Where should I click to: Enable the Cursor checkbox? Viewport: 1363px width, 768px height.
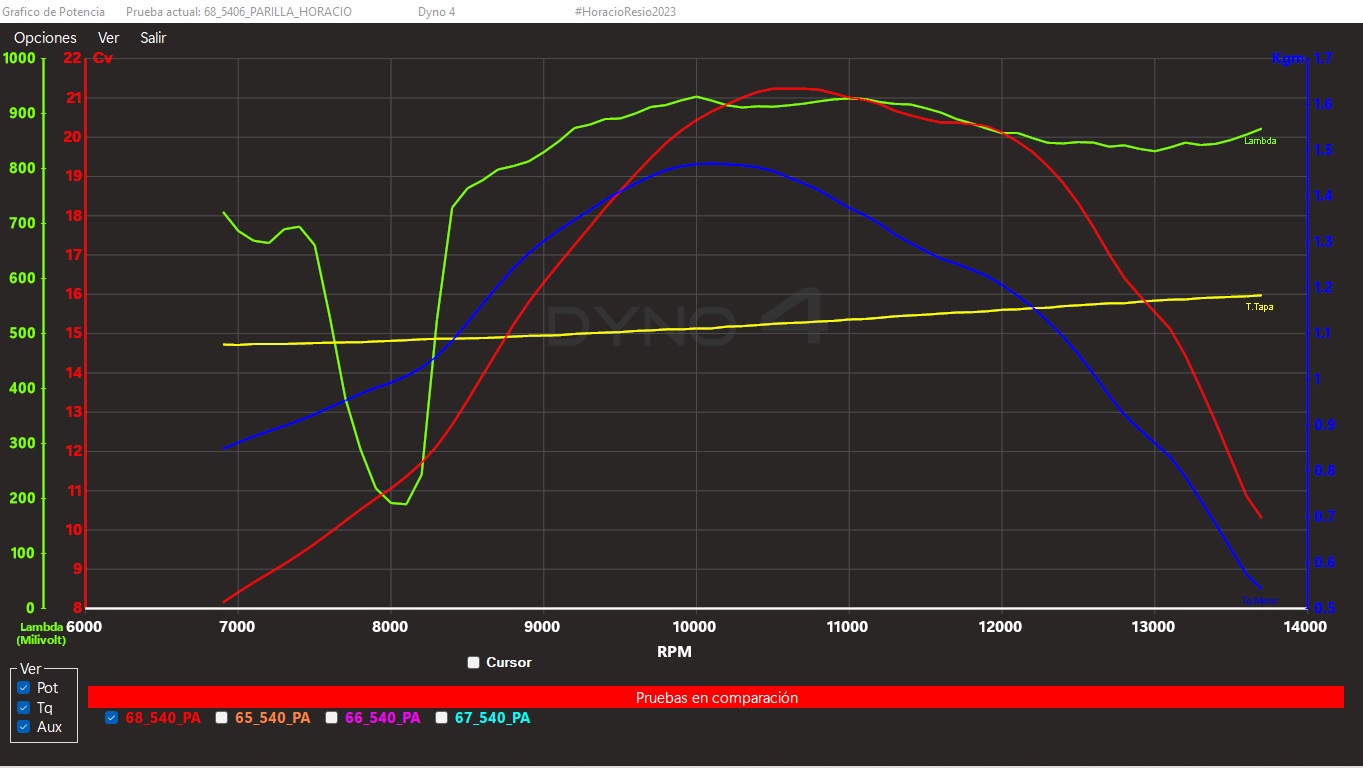(474, 662)
